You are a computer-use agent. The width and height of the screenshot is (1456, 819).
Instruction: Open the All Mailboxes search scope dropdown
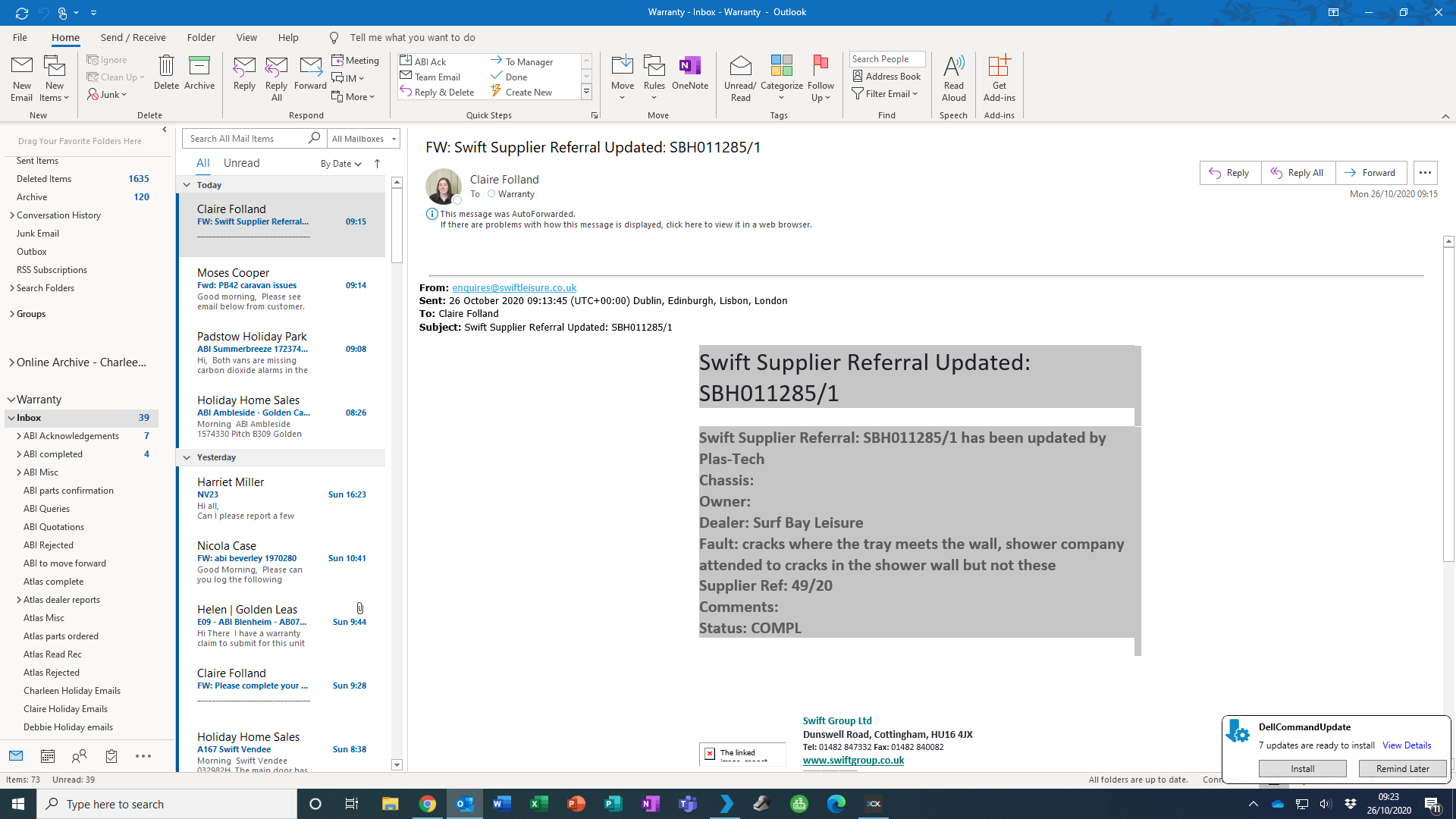click(x=363, y=139)
